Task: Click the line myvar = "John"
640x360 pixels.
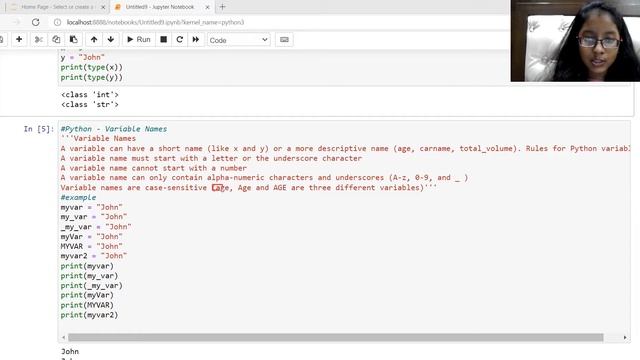Action: 91,207
